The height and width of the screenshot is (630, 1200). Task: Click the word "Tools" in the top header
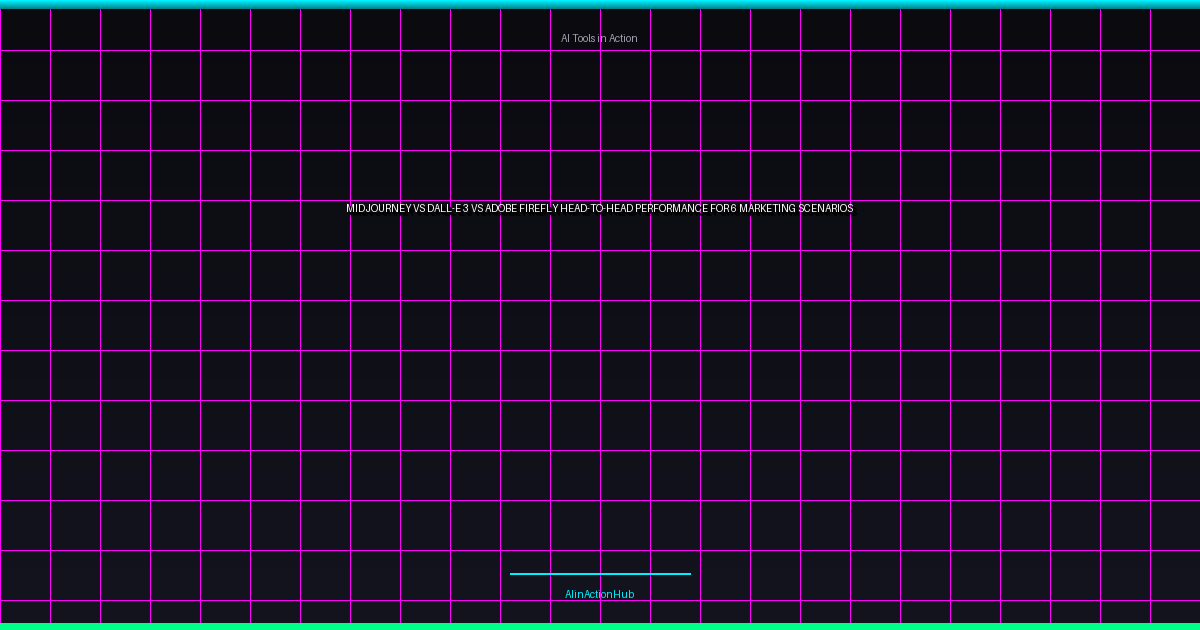[x=584, y=38]
